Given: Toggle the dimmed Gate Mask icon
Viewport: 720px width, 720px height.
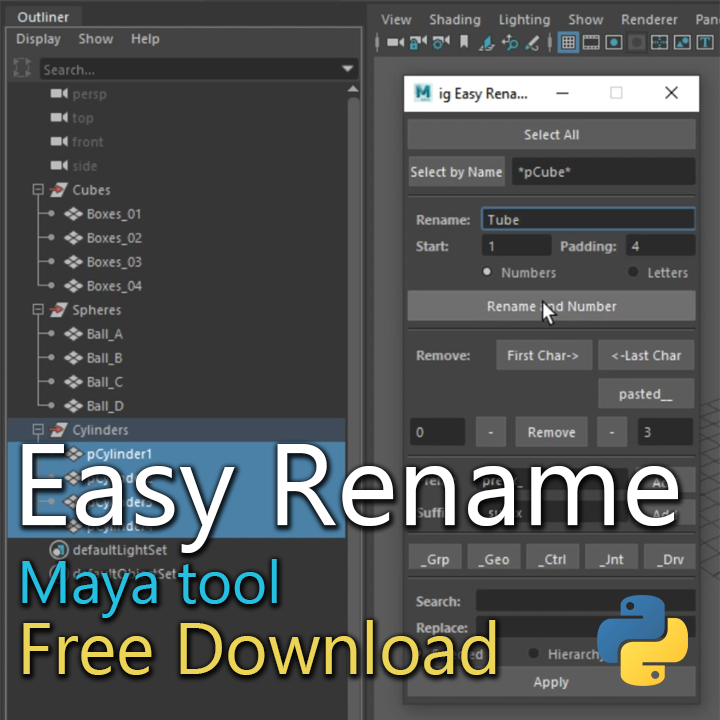Looking at the screenshot, I should [636, 43].
